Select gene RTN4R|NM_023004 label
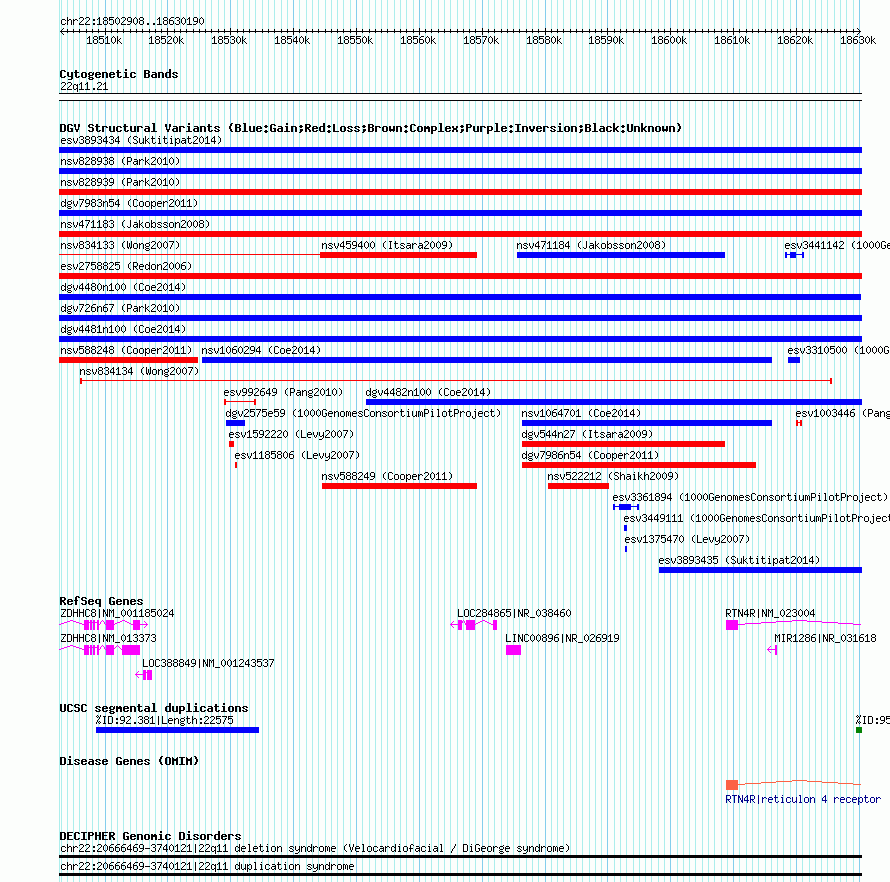The height and width of the screenshot is (882, 890). pyautogui.click(x=770, y=613)
